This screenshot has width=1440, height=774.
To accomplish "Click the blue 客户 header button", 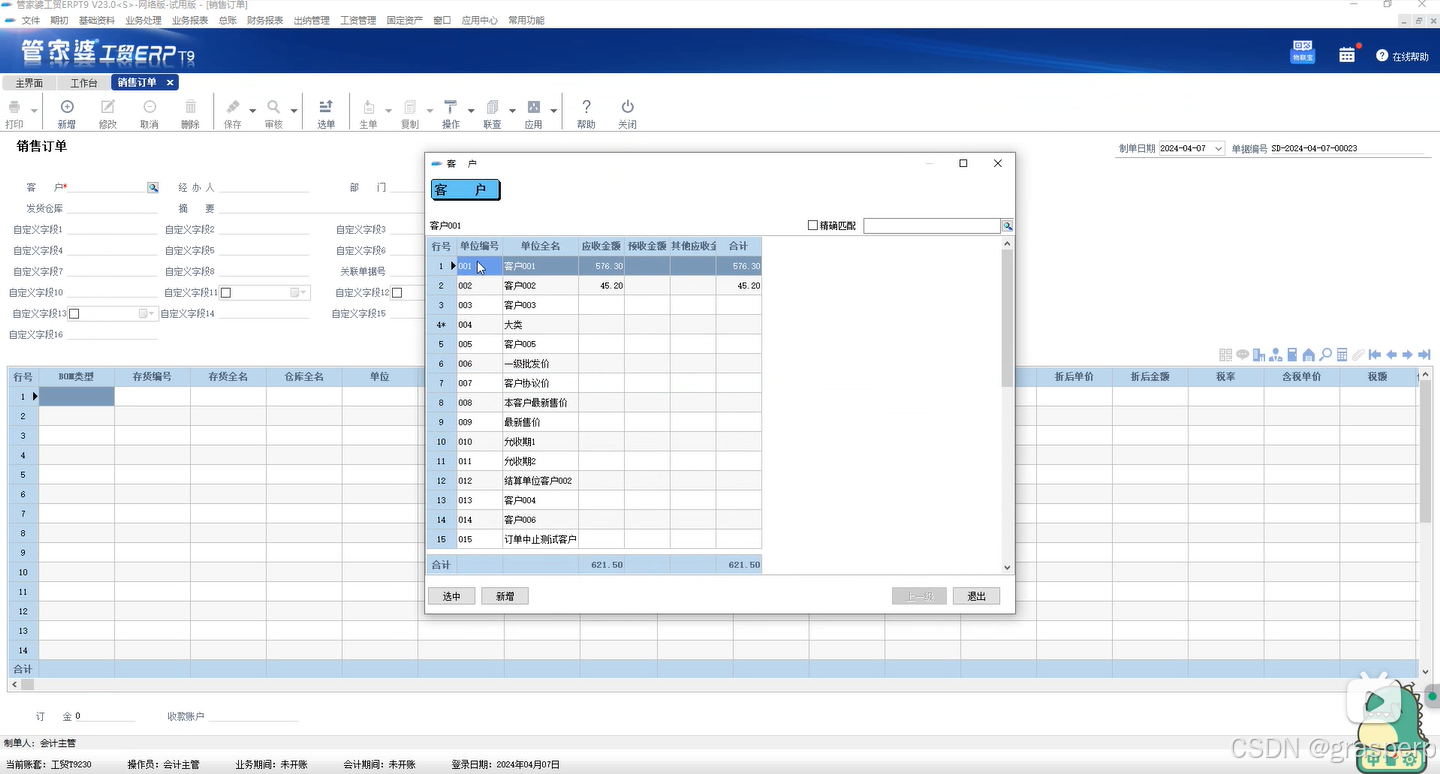I will click(x=465, y=190).
